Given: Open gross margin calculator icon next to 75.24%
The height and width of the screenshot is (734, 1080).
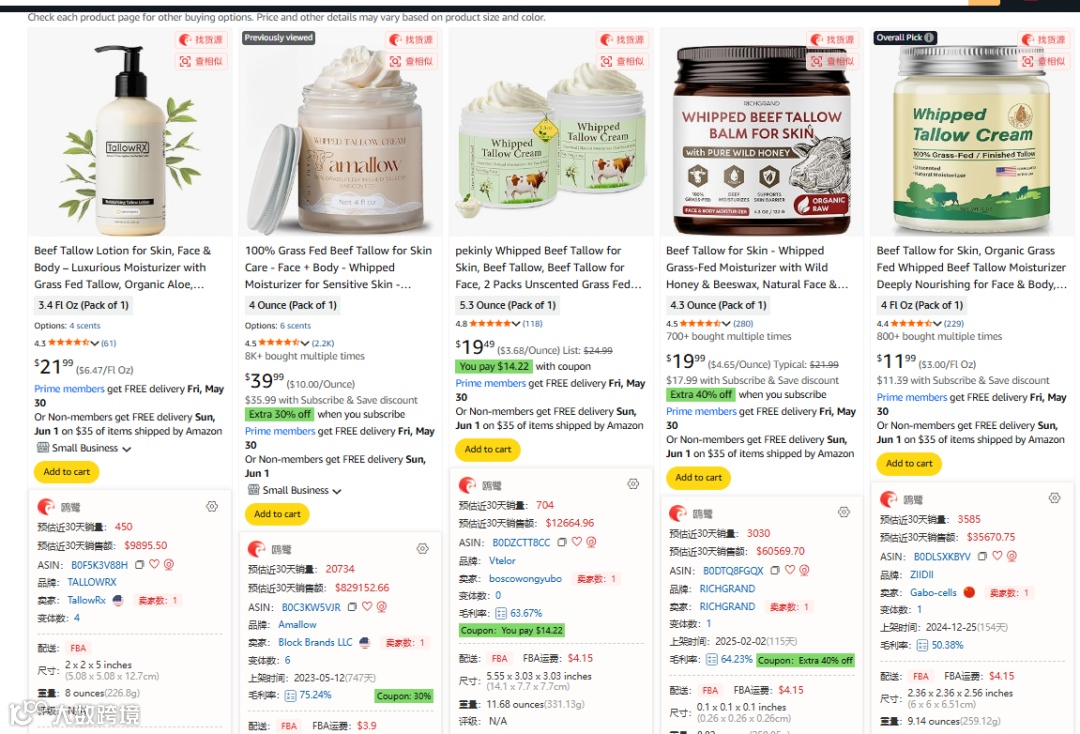Looking at the screenshot, I should coord(290,696).
